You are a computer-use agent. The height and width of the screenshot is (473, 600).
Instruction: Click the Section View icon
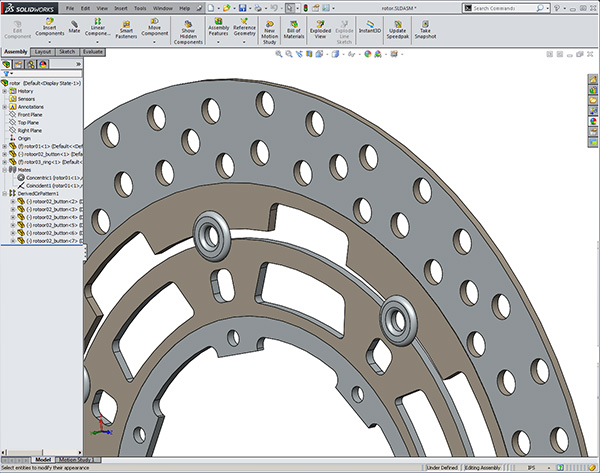coord(309,54)
